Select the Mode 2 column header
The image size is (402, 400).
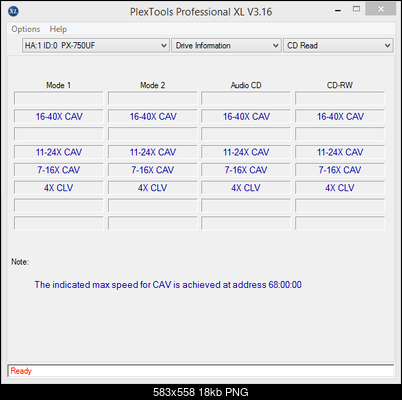pos(153,85)
